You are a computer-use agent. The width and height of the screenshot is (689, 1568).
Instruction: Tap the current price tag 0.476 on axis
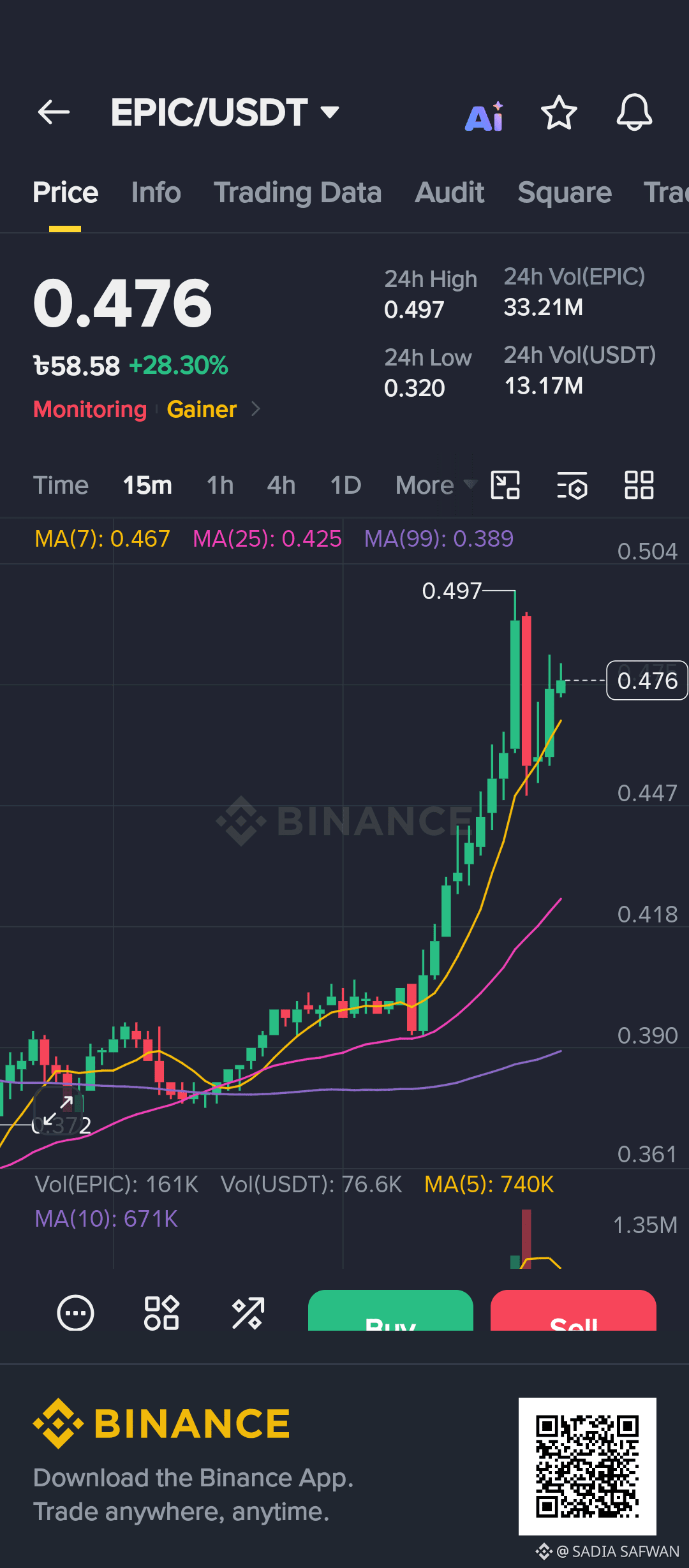coord(647,681)
